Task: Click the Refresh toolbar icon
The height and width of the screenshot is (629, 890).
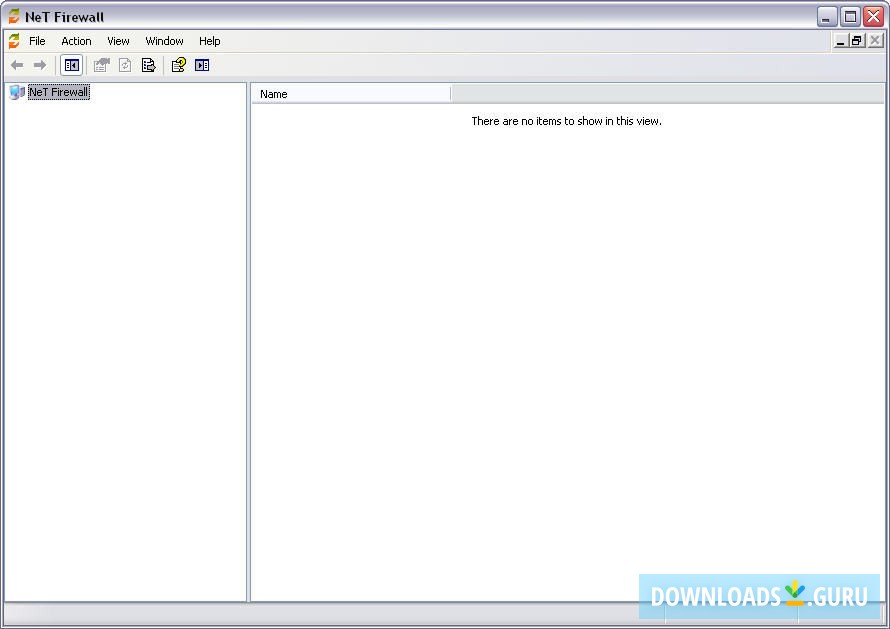Action: (125, 65)
